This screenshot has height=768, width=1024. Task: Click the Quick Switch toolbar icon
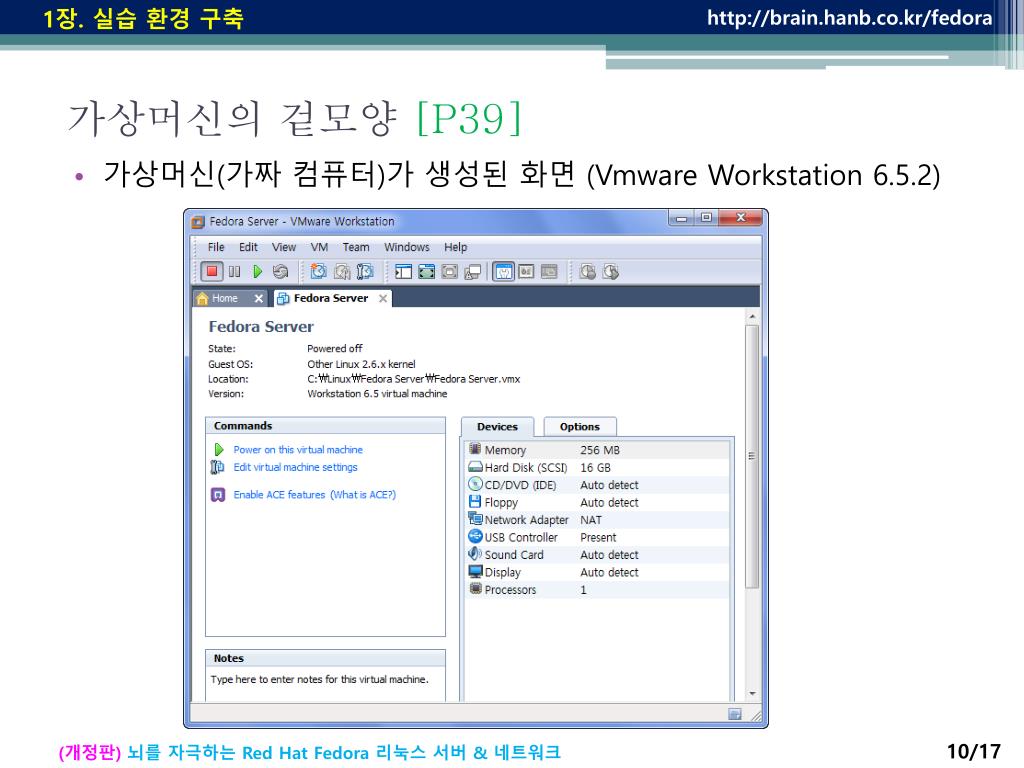tap(449, 272)
